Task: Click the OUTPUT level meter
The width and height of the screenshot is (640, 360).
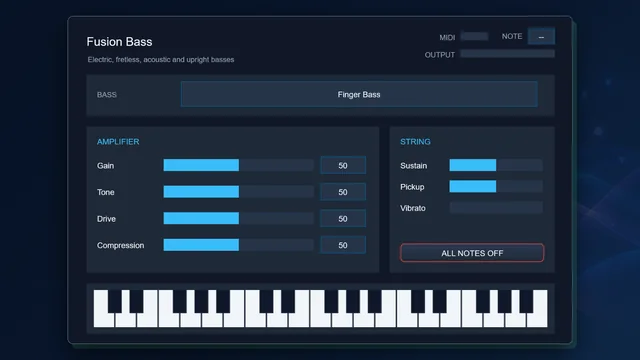Action: click(x=507, y=54)
